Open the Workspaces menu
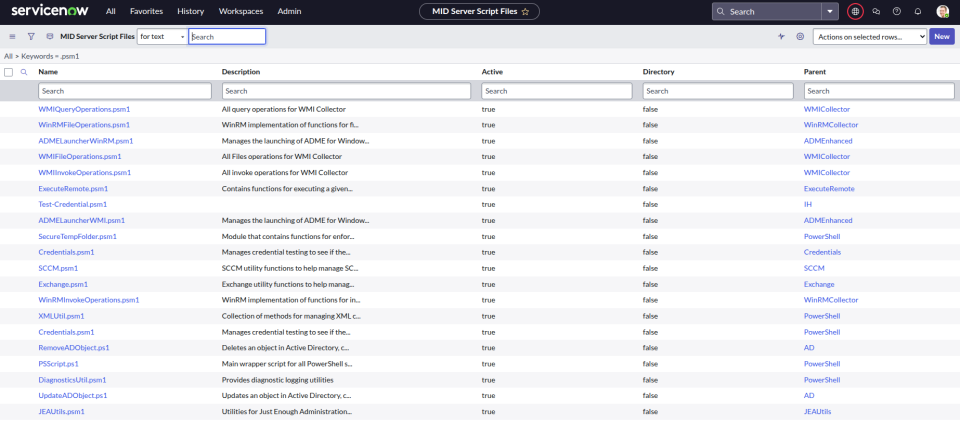The image size is (960, 437). coord(241,11)
